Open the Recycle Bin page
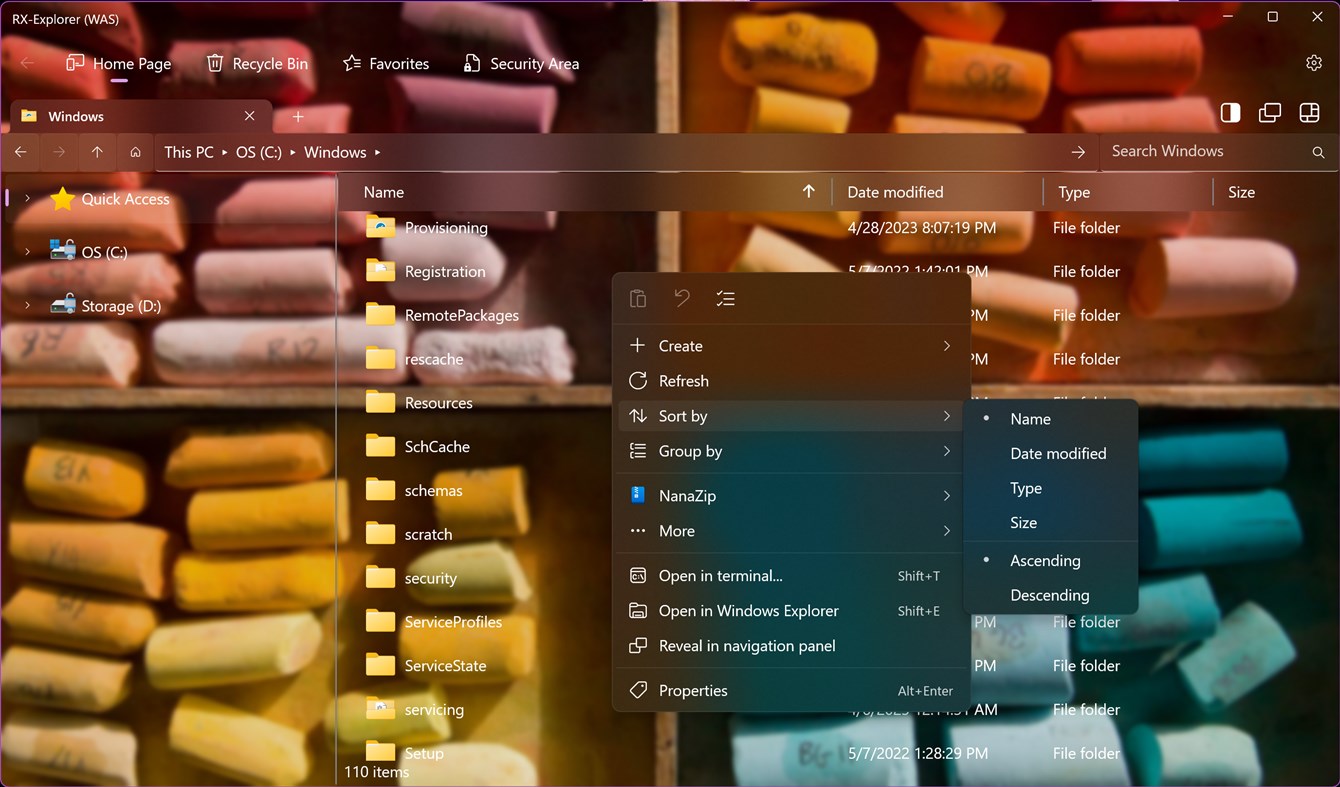The image size is (1340, 787). click(257, 63)
